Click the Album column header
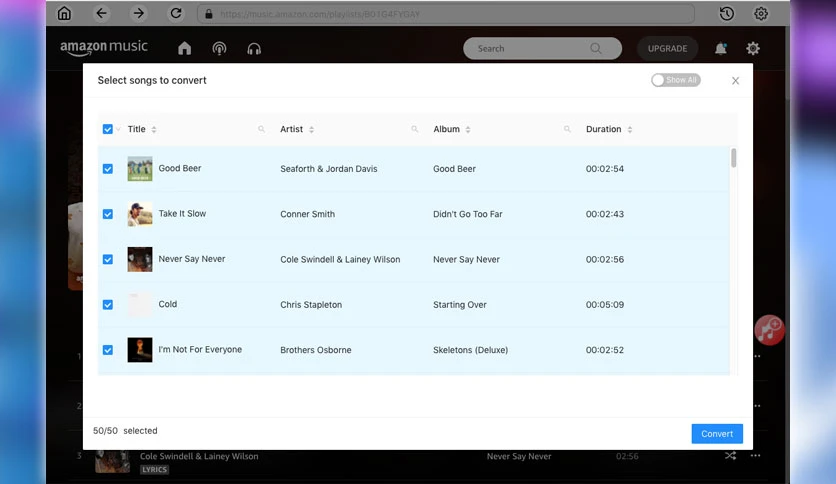The image size is (836, 484). point(446,129)
